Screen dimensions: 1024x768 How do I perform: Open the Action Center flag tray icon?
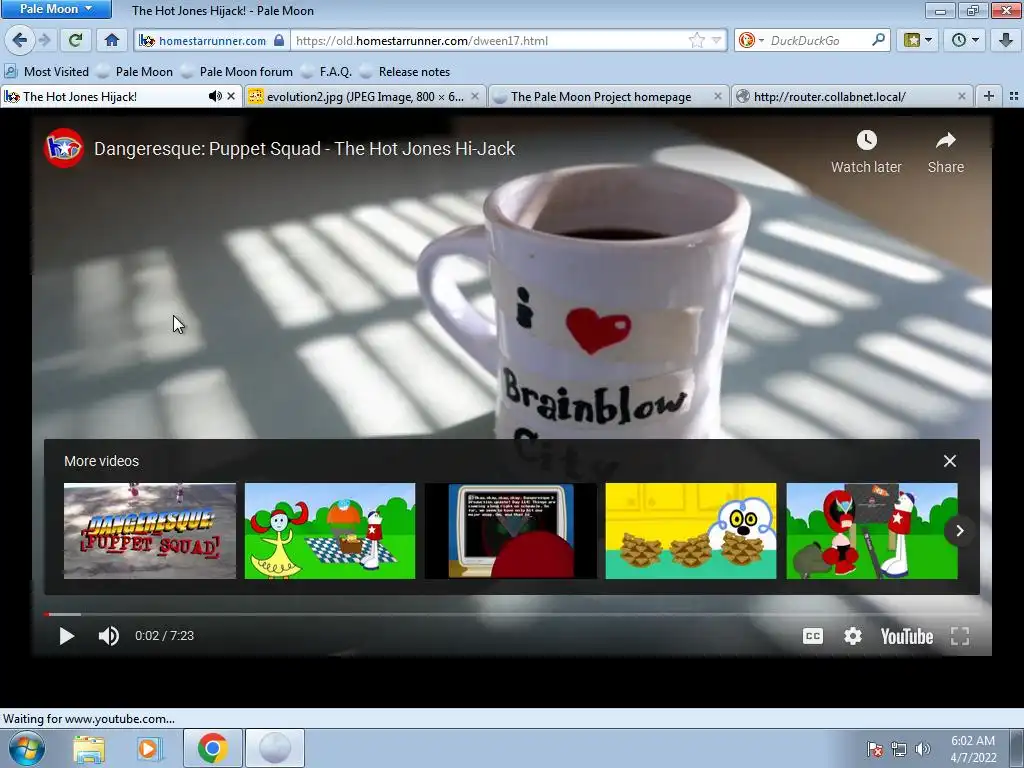[x=874, y=749]
